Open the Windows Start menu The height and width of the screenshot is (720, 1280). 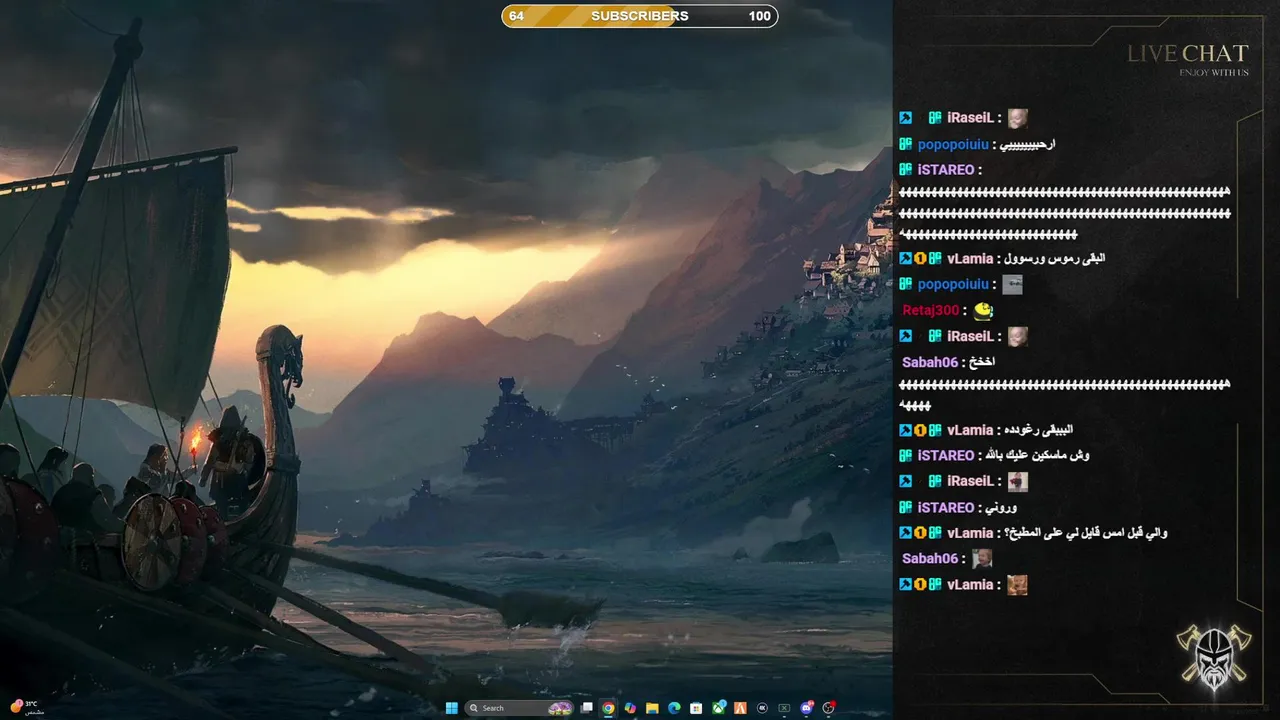coord(451,708)
